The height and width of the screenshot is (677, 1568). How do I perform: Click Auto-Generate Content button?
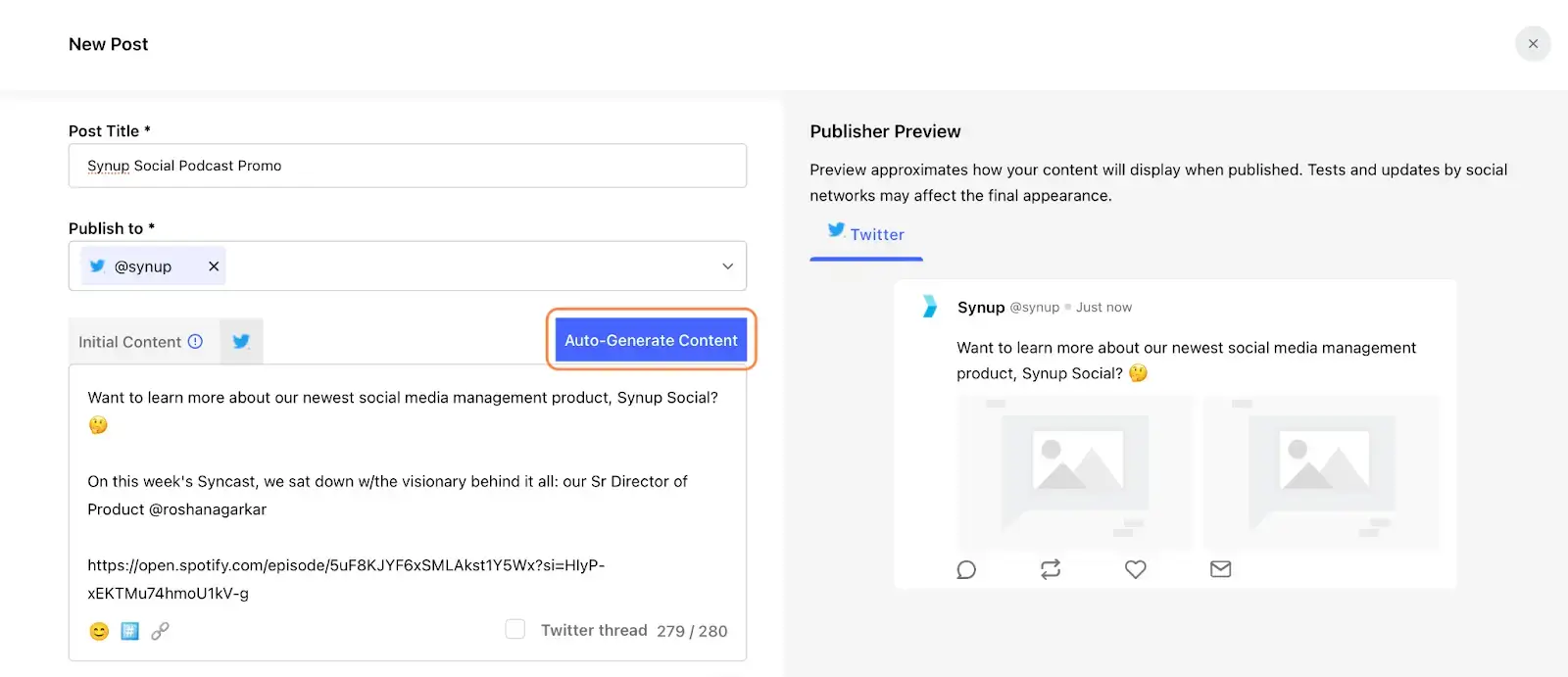click(x=651, y=340)
